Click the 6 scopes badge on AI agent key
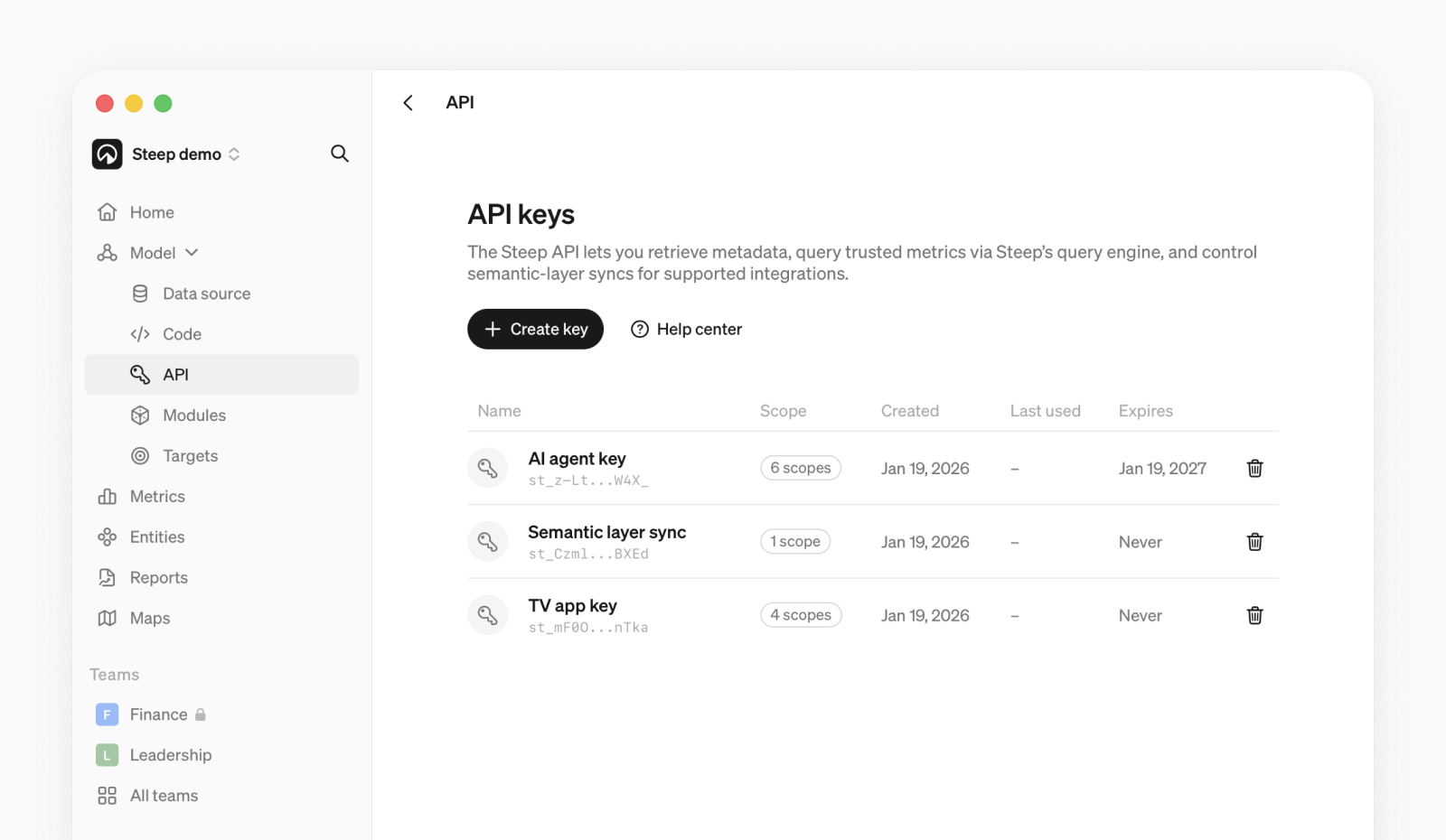Viewport: 1446px width, 840px height. coord(800,468)
